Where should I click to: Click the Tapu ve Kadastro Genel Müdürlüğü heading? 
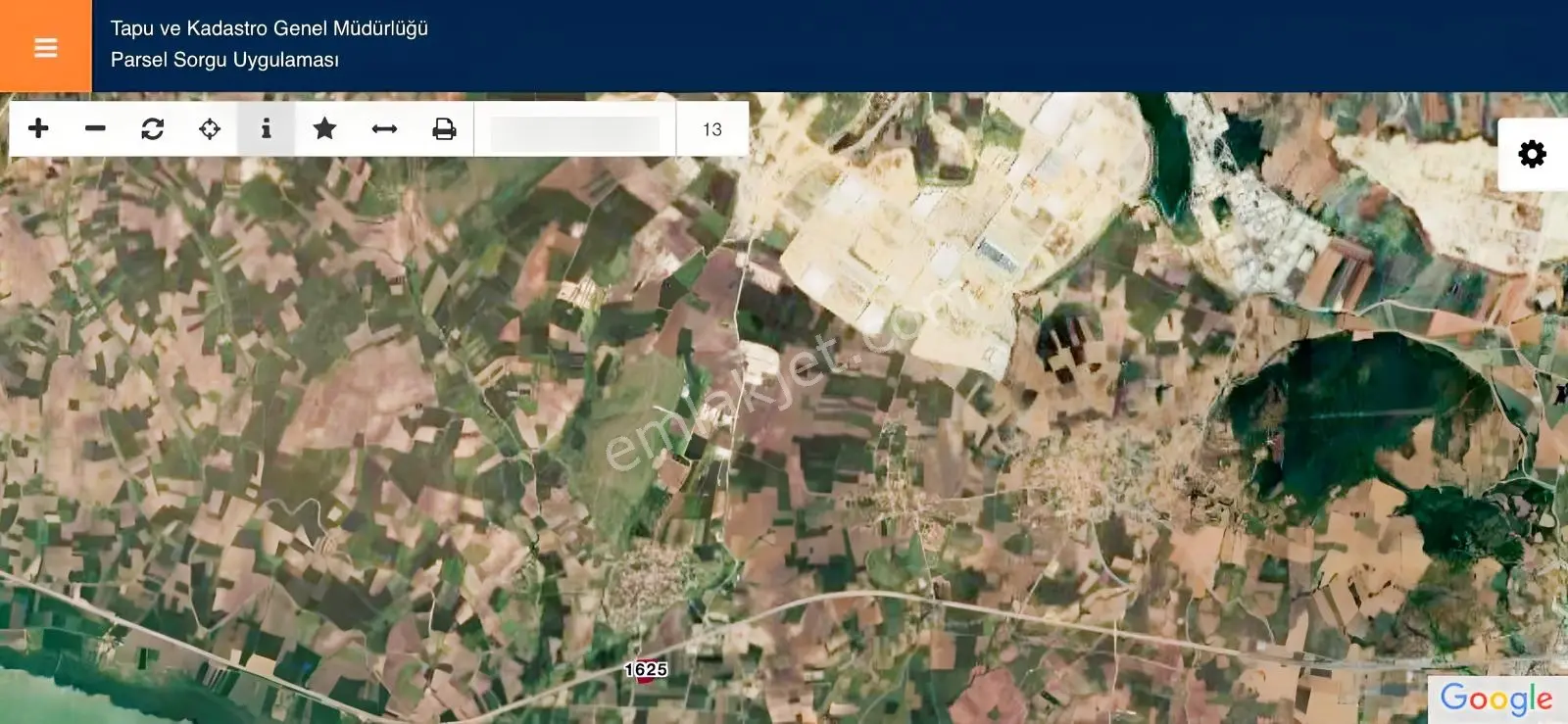(x=269, y=28)
